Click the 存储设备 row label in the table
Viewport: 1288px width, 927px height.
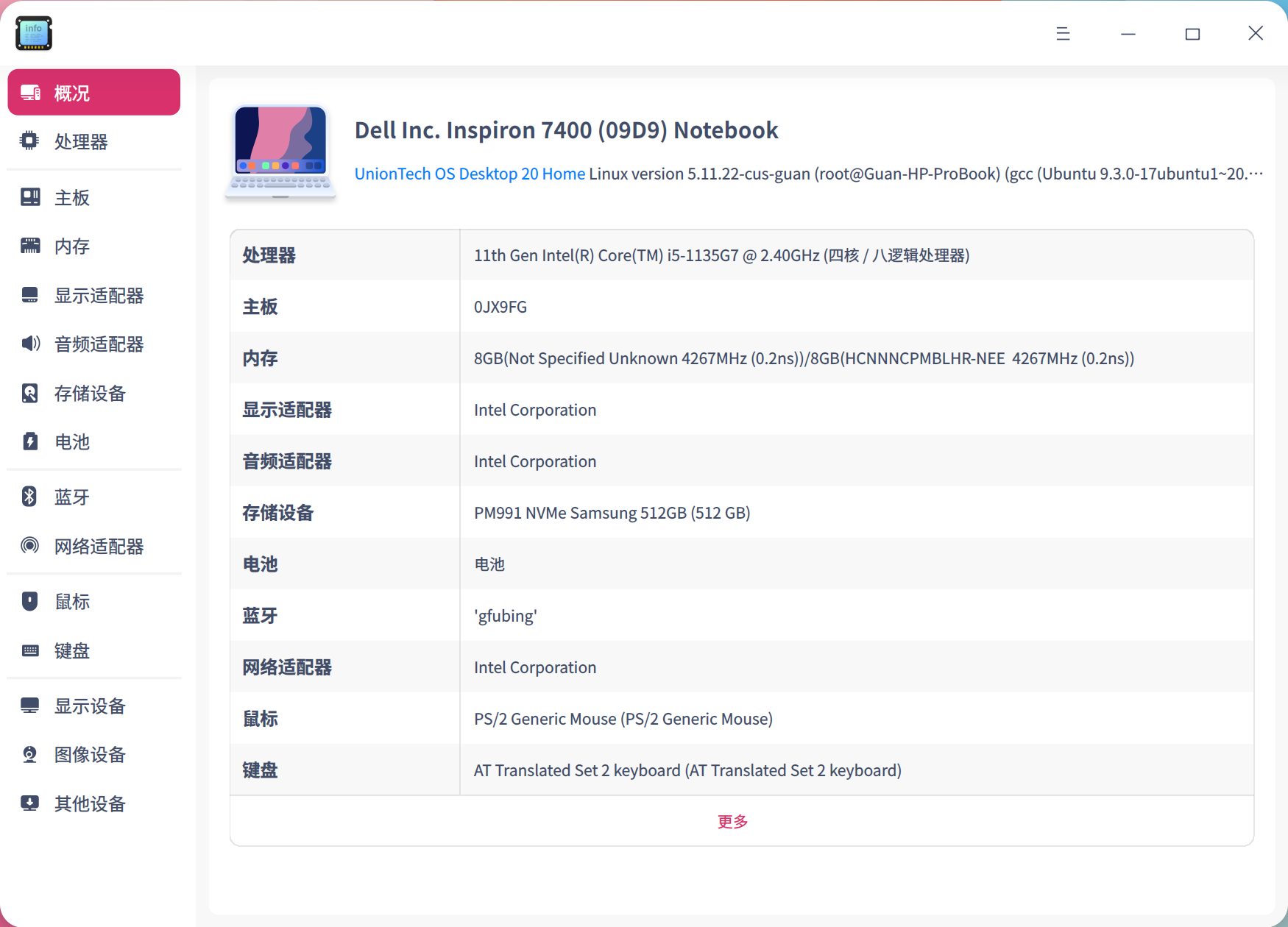[278, 513]
